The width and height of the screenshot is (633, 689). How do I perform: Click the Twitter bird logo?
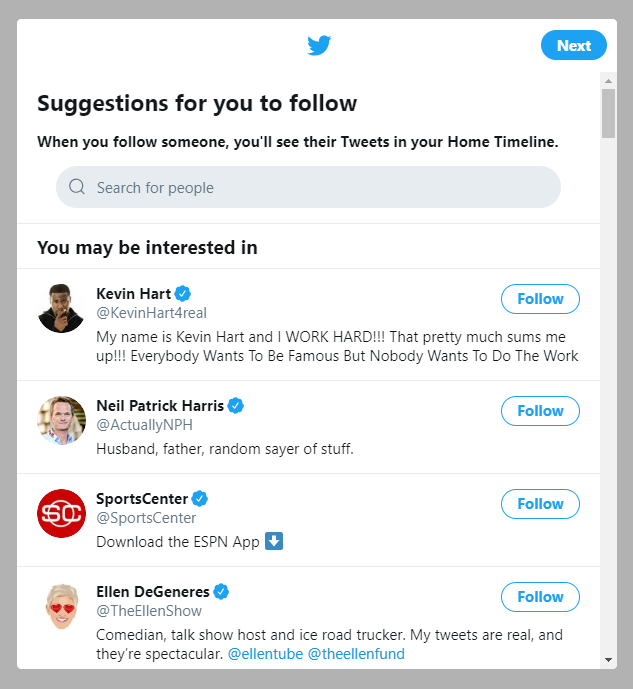[x=319, y=45]
